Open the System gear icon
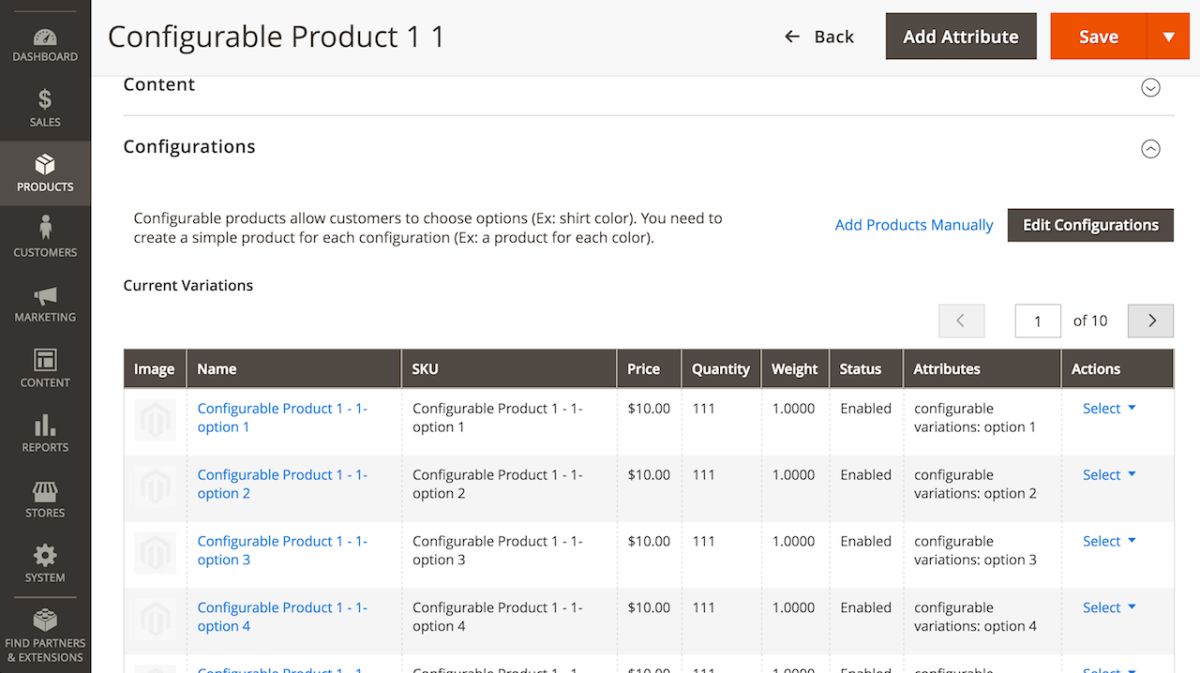This screenshot has width=1200, height=673. tap(45, 556)
